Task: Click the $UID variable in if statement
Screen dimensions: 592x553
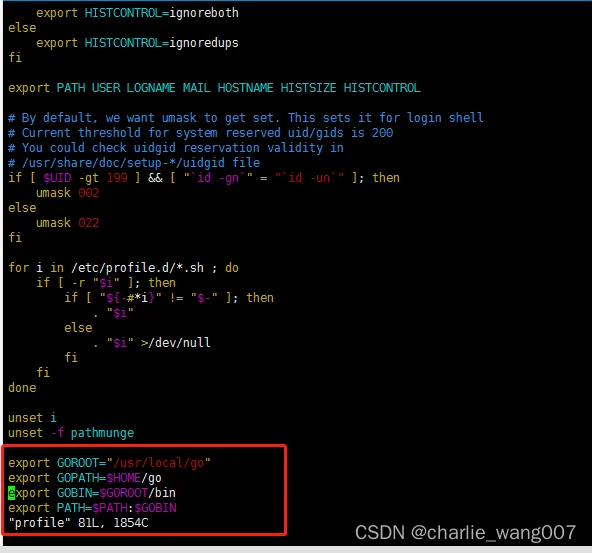Action: pos(57,178)
